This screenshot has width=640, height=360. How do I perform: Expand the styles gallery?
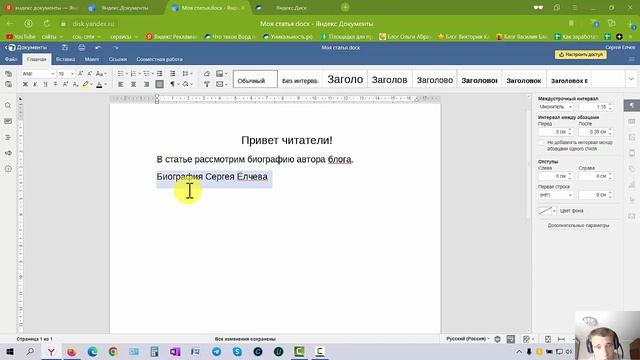pos(631,79)
